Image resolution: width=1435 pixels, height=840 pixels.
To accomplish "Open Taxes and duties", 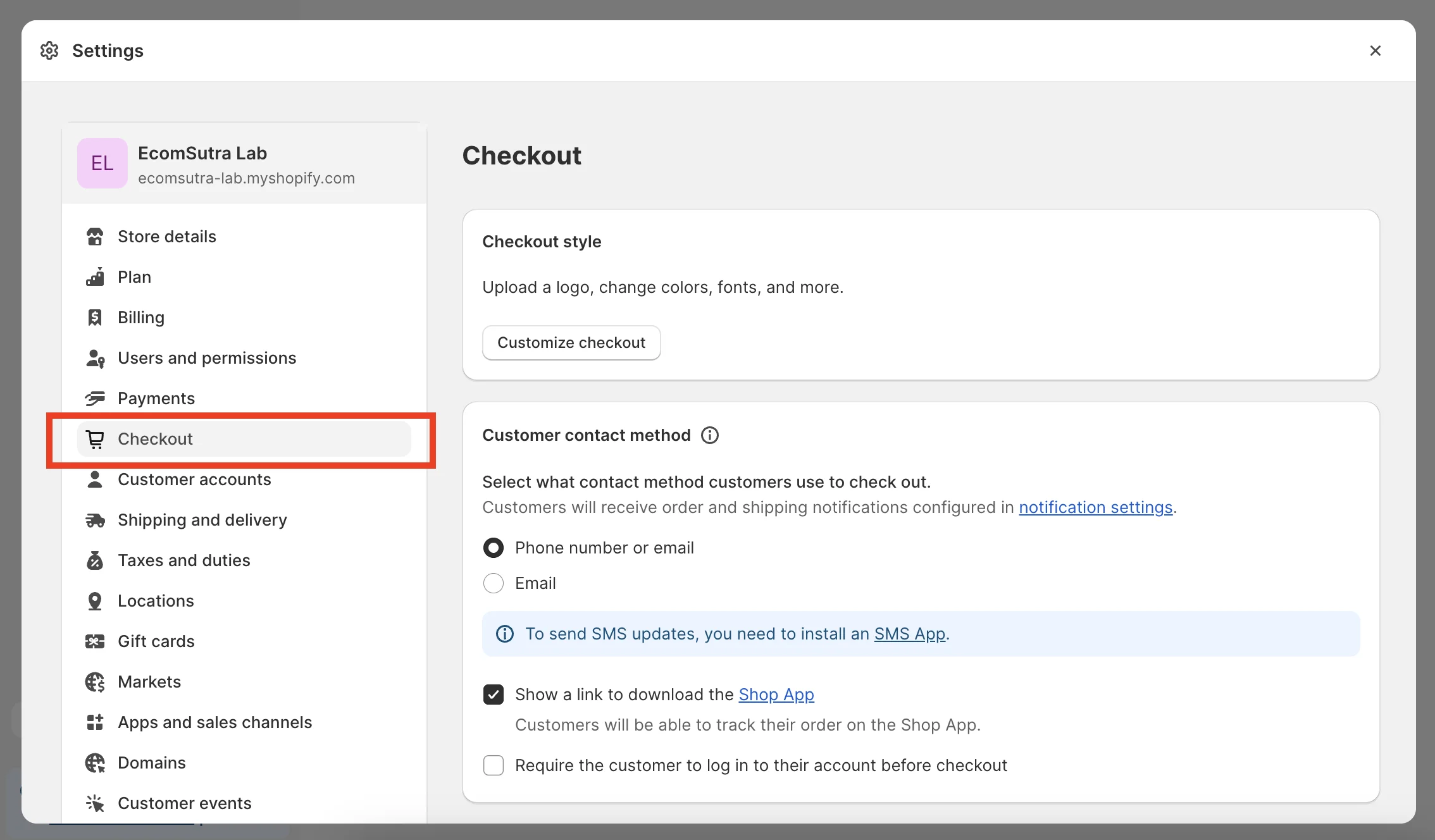I will [244, 560].
